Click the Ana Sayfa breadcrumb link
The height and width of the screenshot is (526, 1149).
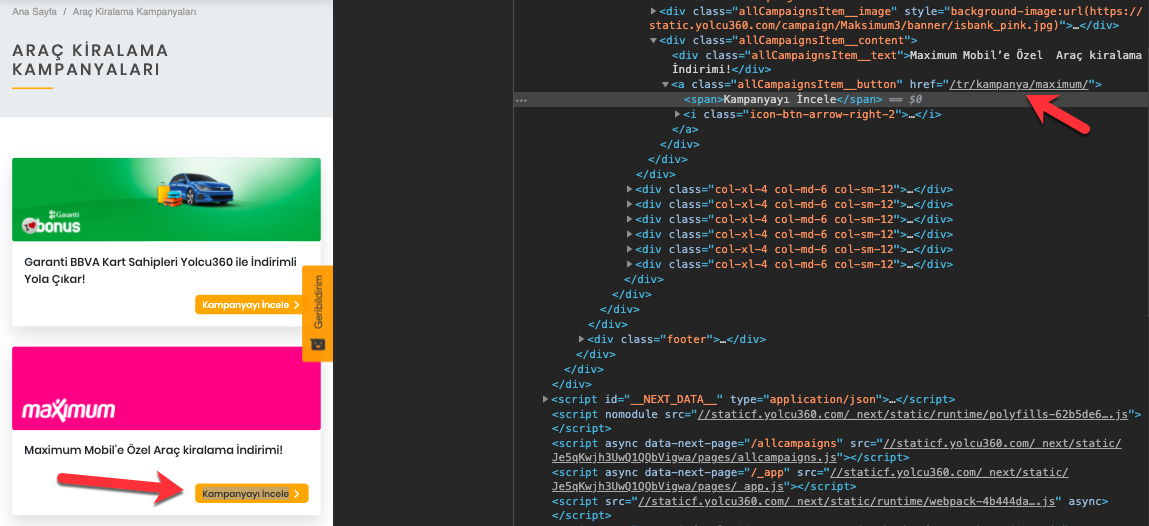click(x=34, y=12)
